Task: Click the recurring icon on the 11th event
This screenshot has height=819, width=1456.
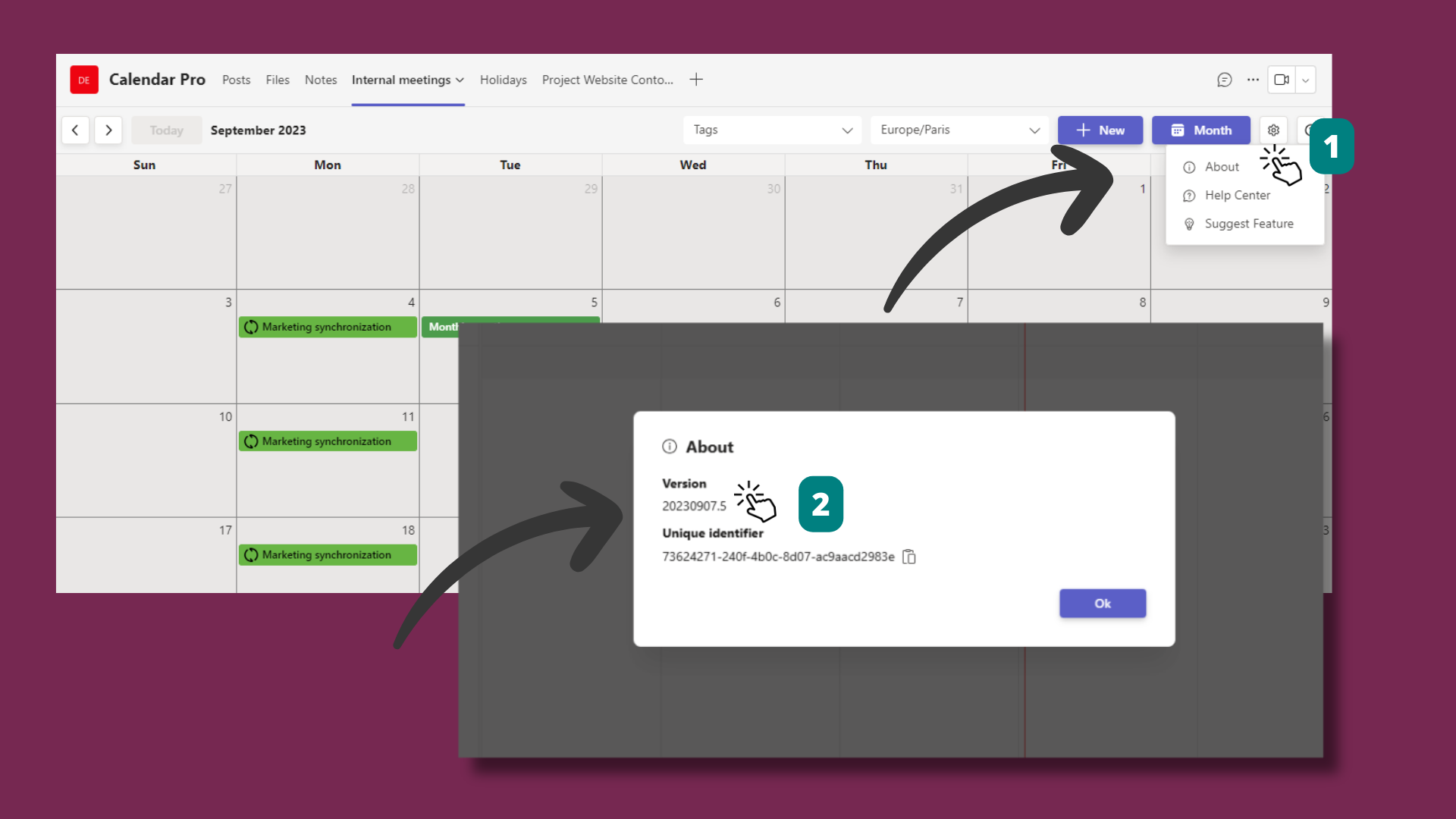Action: coord(251,441)
